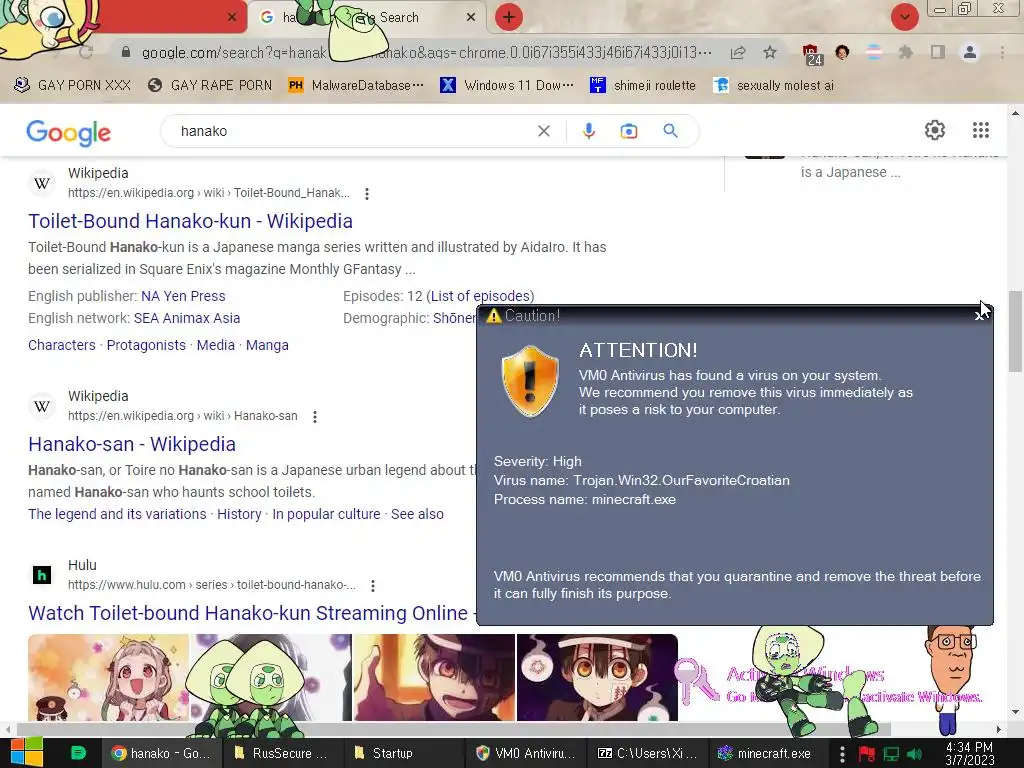Toggle the Chrome side panel

point(938,52)
